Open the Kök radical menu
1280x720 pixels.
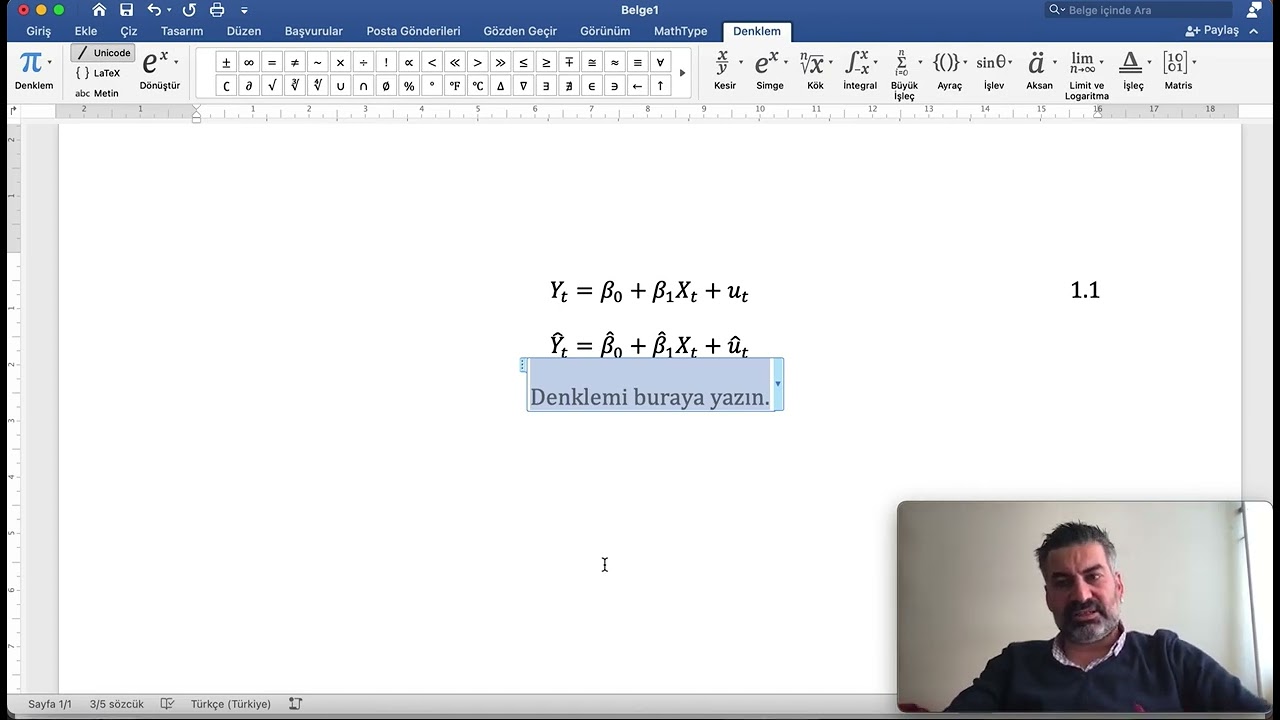click(815, 70)
